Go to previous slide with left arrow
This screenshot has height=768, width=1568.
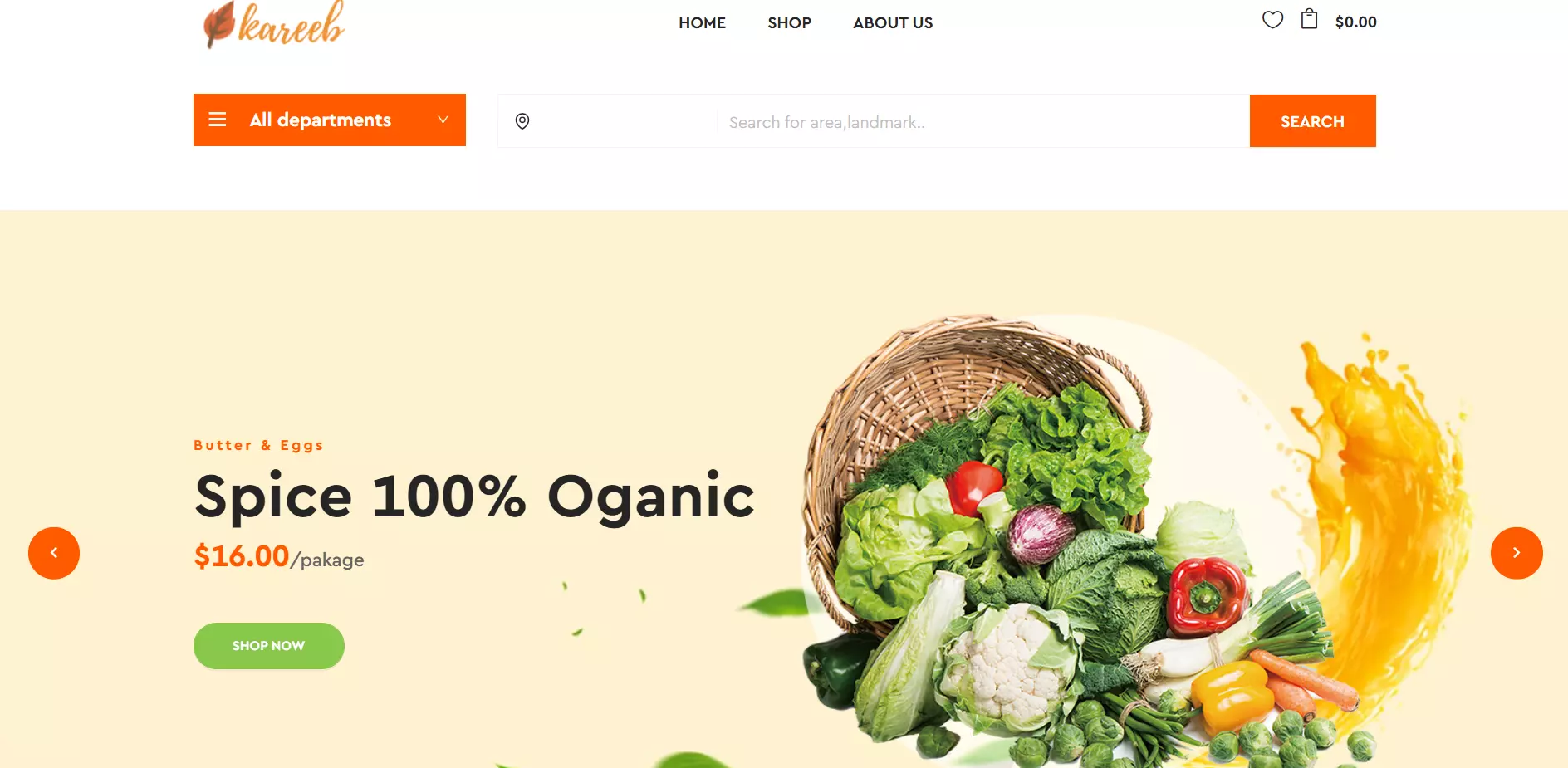[54, 553]
